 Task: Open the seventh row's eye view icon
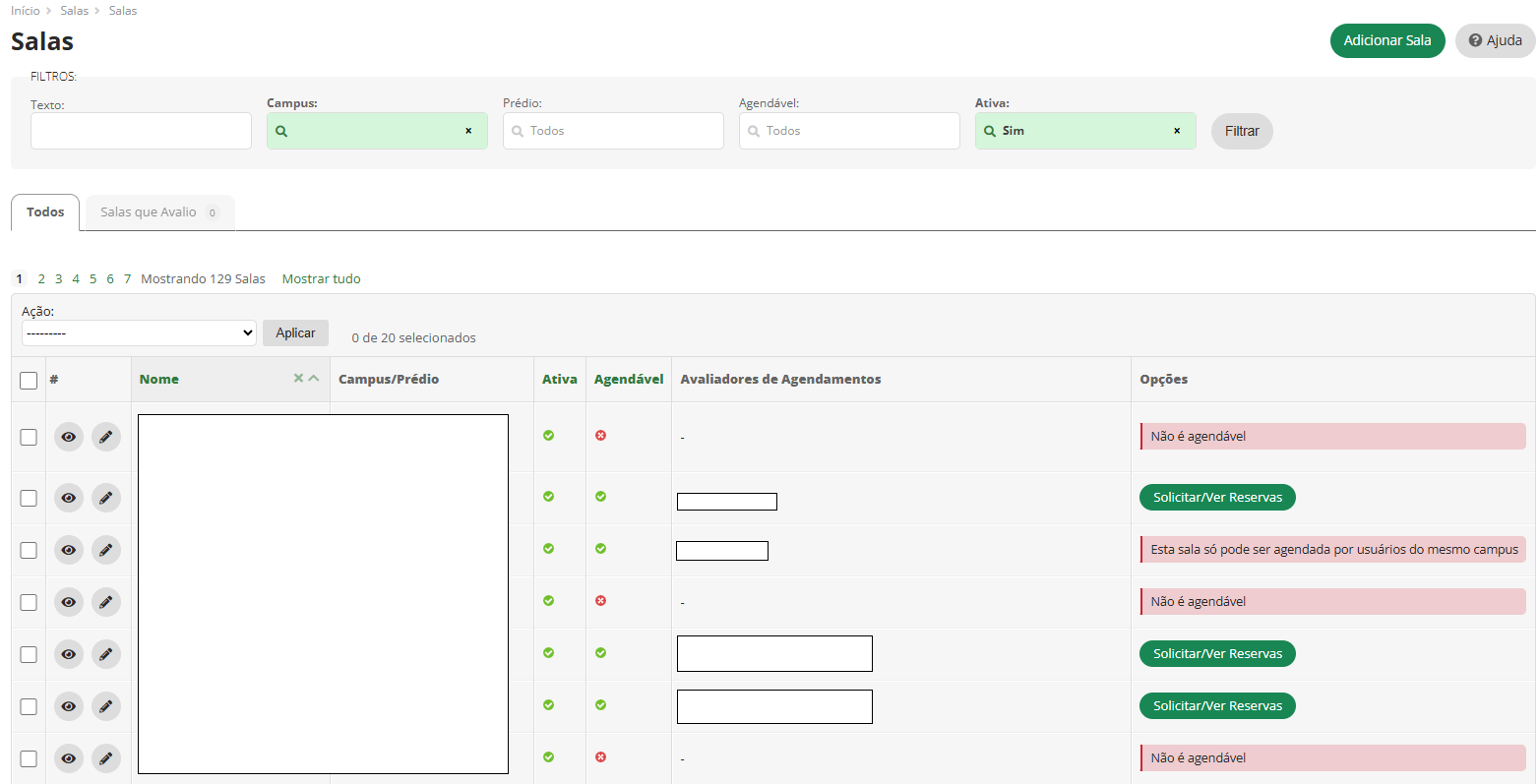[69, 758]
